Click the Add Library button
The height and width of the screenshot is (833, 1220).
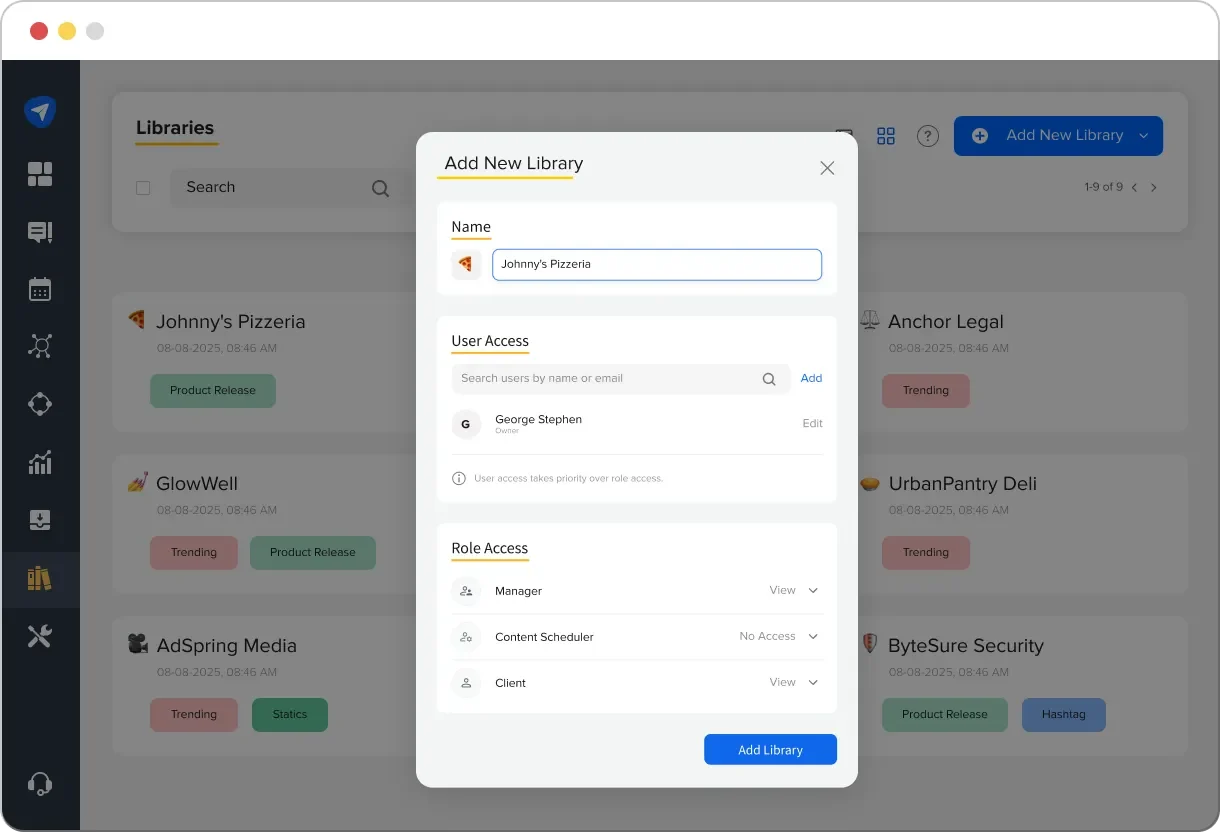click(x=770, y=749)
